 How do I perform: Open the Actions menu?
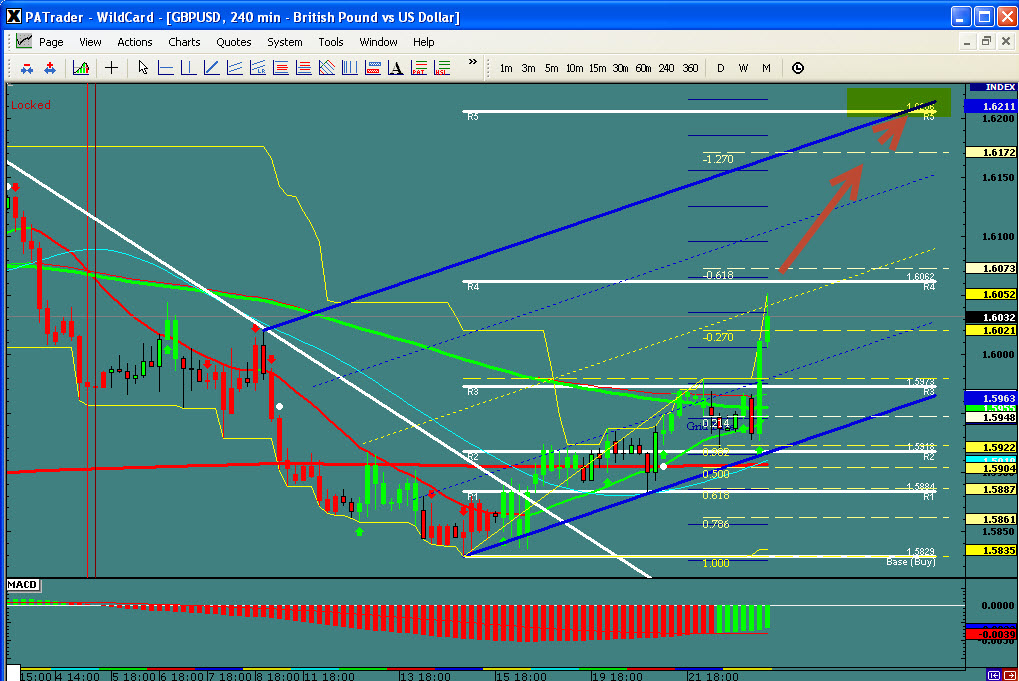(135, 42)
